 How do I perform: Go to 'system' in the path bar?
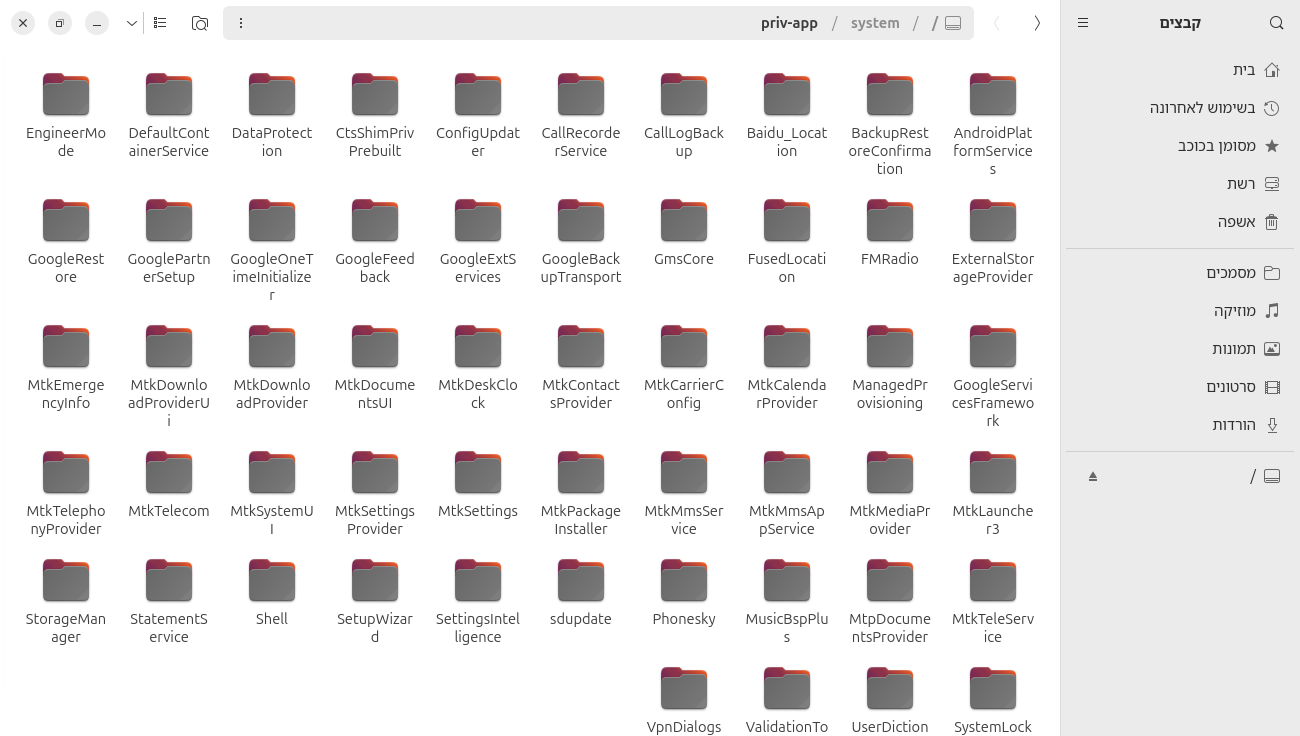coord(875,23)
